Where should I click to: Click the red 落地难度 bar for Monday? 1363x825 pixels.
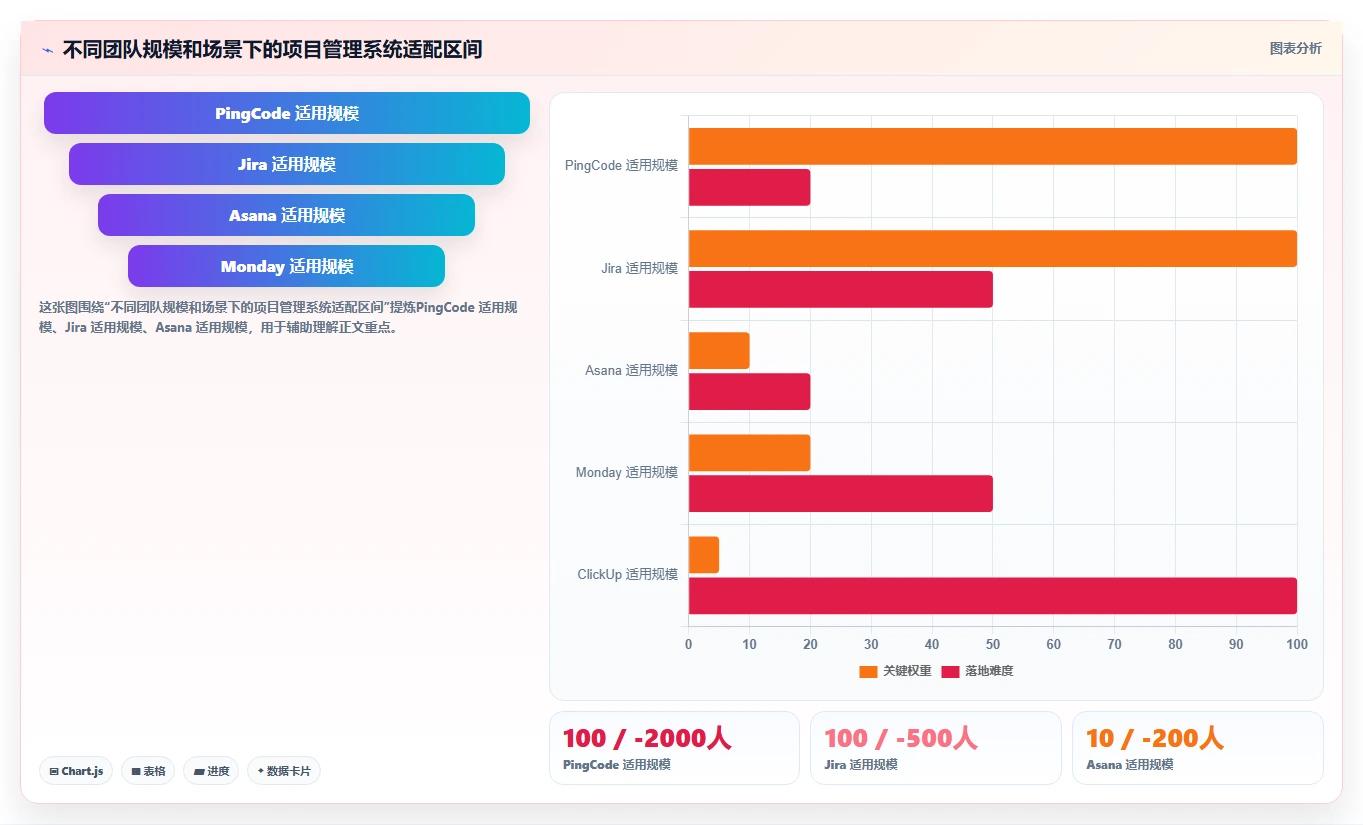point(840,493)
